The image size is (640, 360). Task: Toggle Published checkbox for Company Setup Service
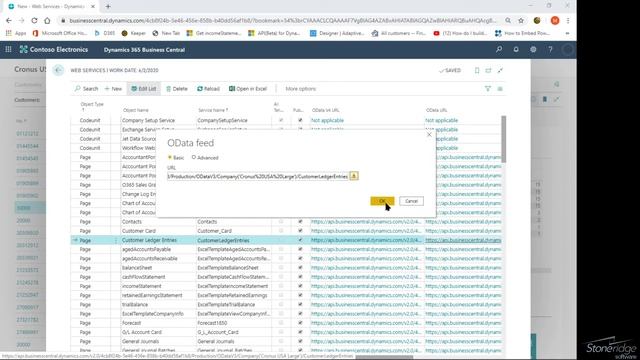tap(300, 120)
